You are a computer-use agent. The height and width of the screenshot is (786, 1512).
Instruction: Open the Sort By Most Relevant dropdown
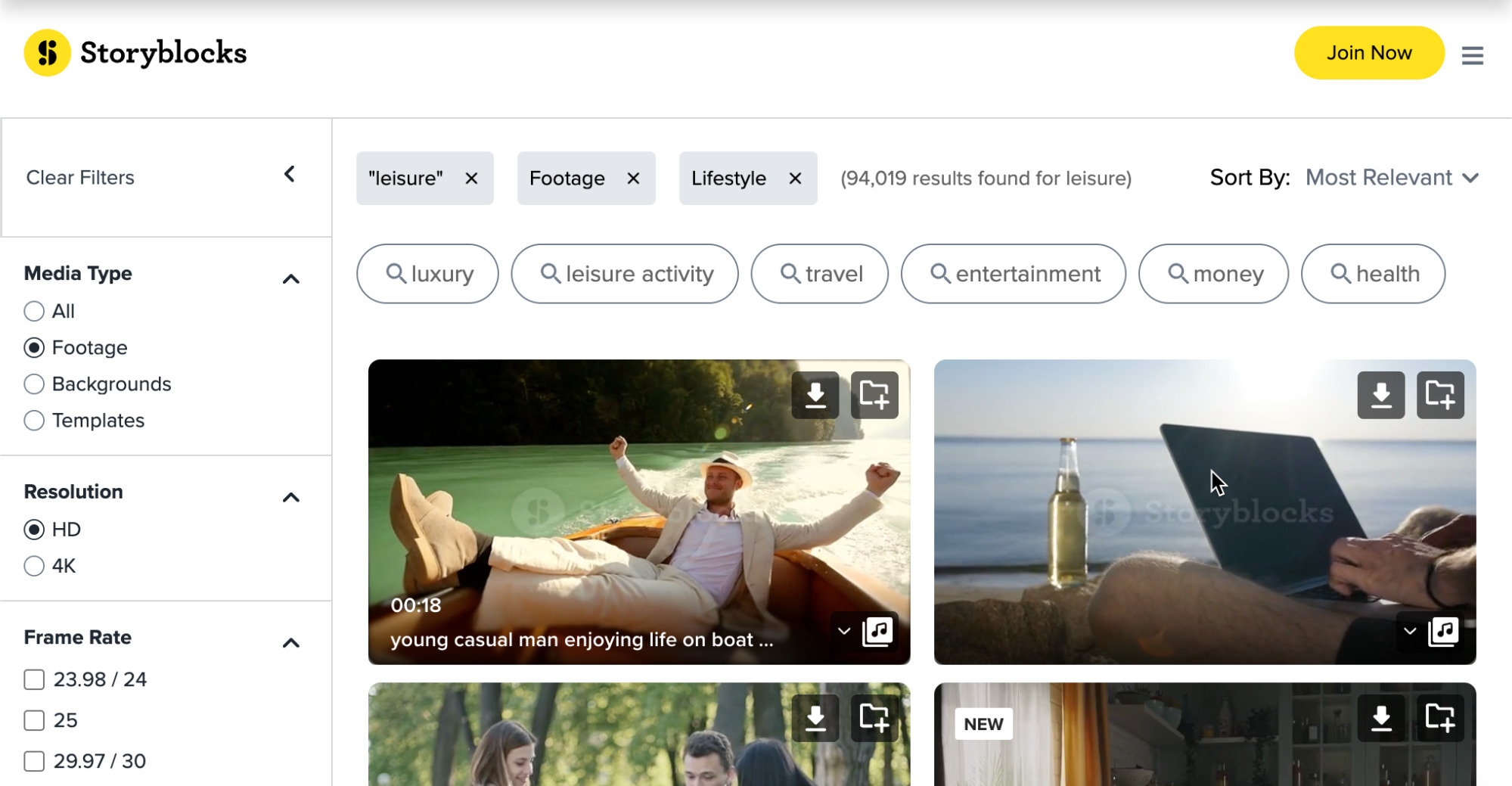click(x=1392, y=178)
